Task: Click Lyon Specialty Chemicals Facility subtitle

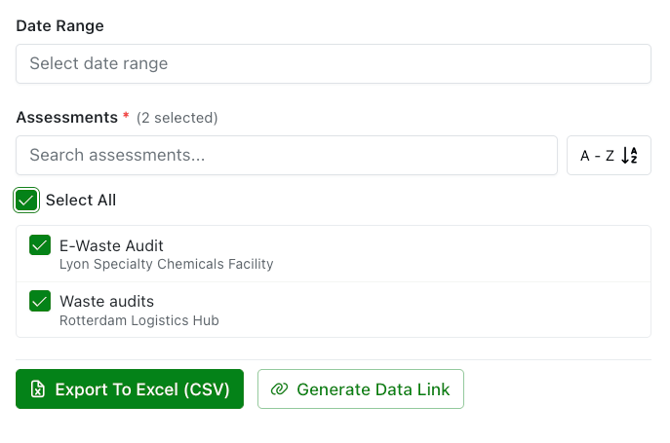Action: (x=166, y=264)
